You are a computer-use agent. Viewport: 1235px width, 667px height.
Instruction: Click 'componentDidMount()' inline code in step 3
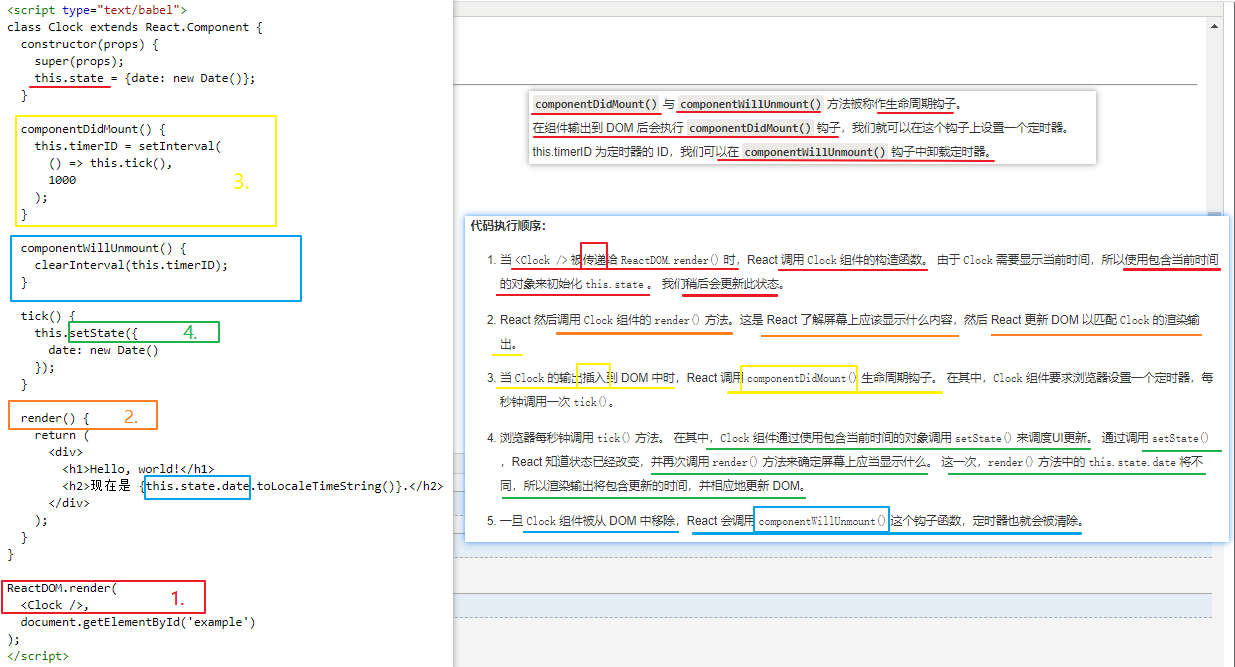[x=802, y=378]
